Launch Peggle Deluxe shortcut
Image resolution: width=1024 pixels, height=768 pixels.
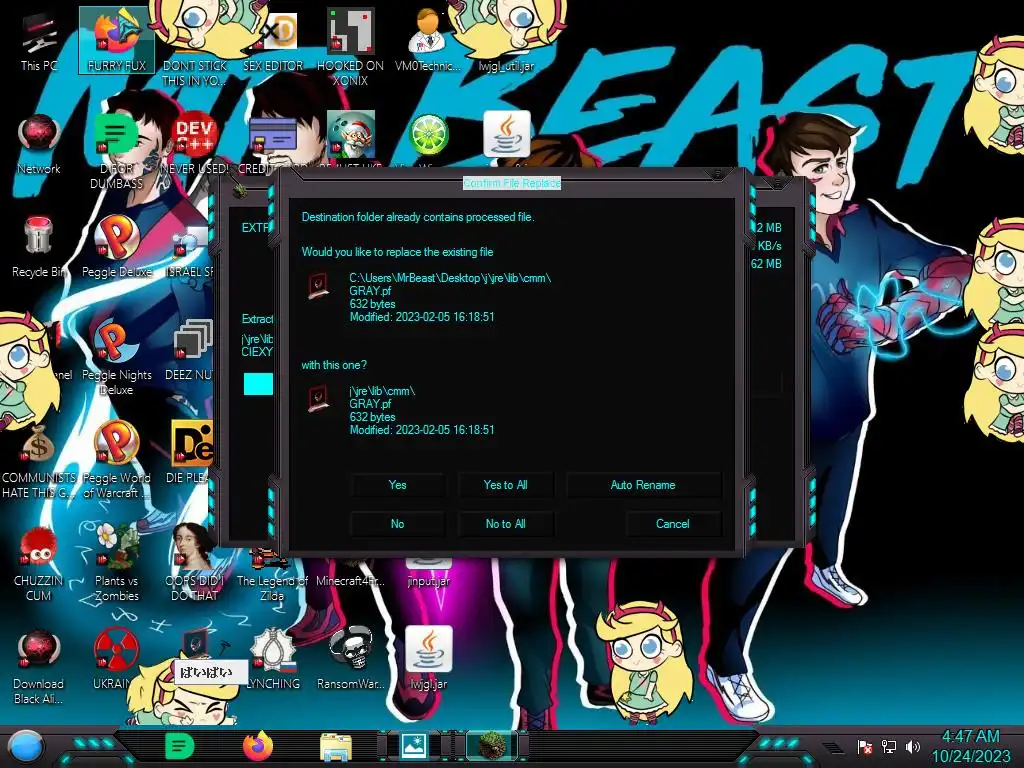point(117,247)
